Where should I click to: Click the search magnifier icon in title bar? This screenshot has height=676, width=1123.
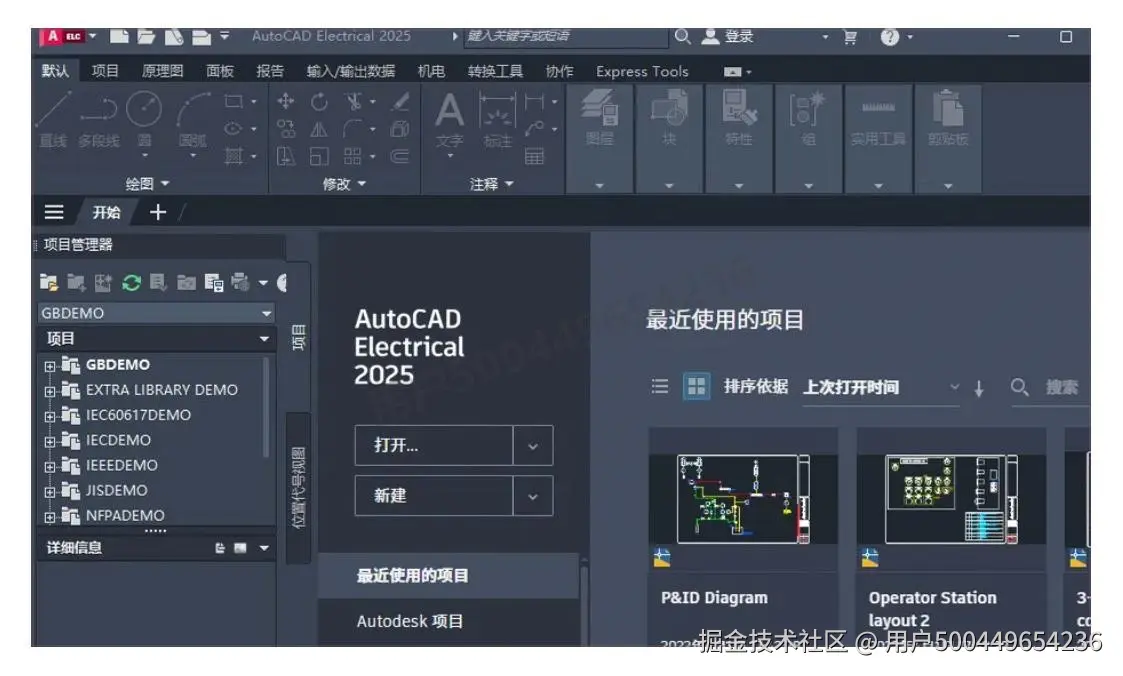tap(683, 36)
